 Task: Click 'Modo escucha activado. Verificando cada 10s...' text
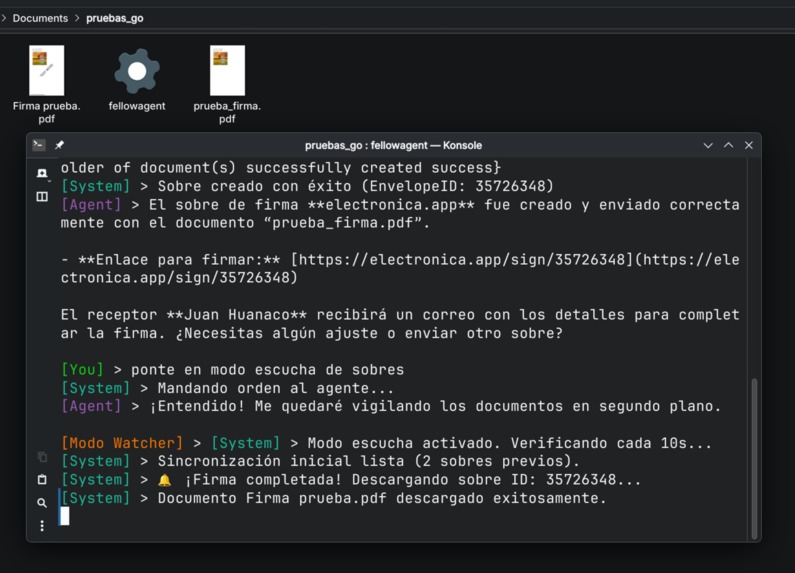(510, 443)
